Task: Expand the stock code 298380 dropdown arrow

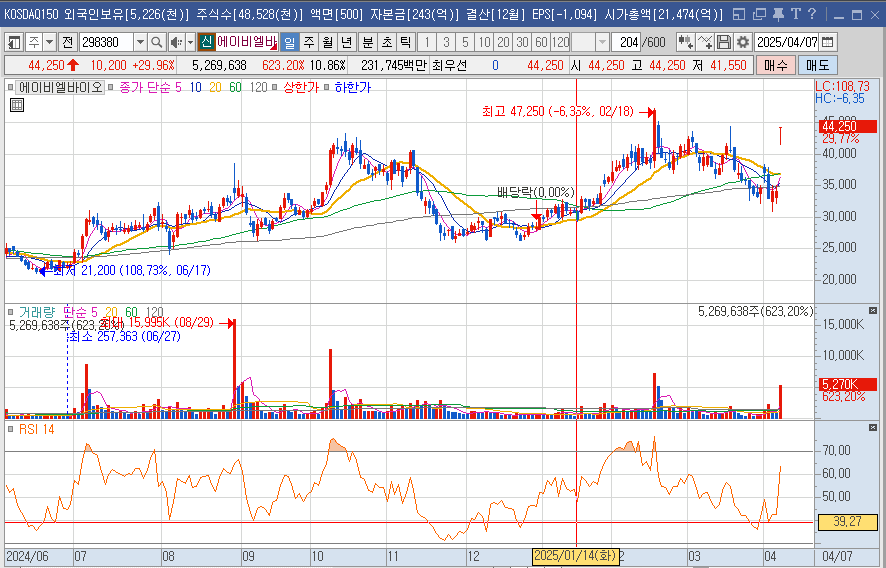Action: click(x=140, y=42)
